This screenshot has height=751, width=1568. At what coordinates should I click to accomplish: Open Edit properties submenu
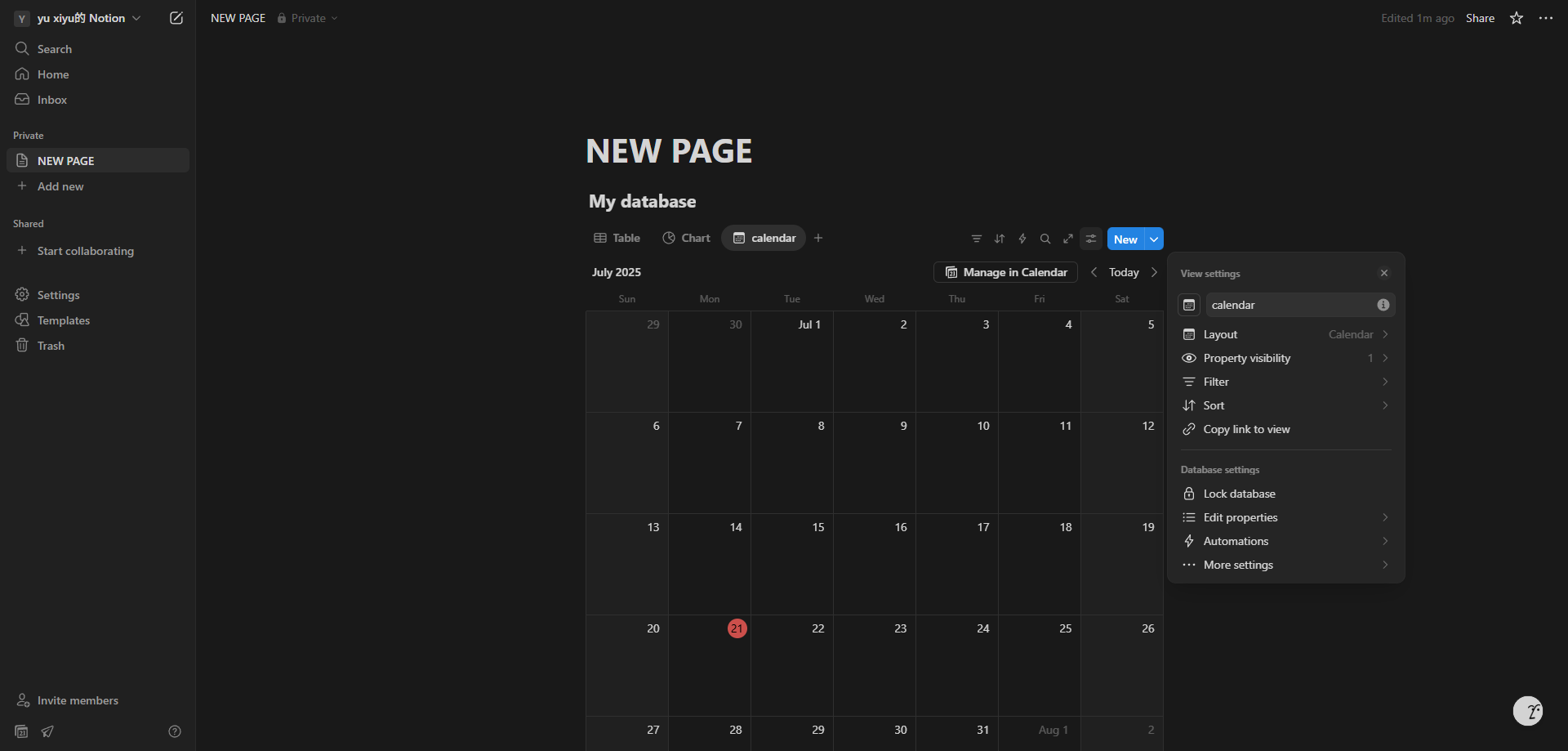pyautogui.click(x=1286, y=517)
